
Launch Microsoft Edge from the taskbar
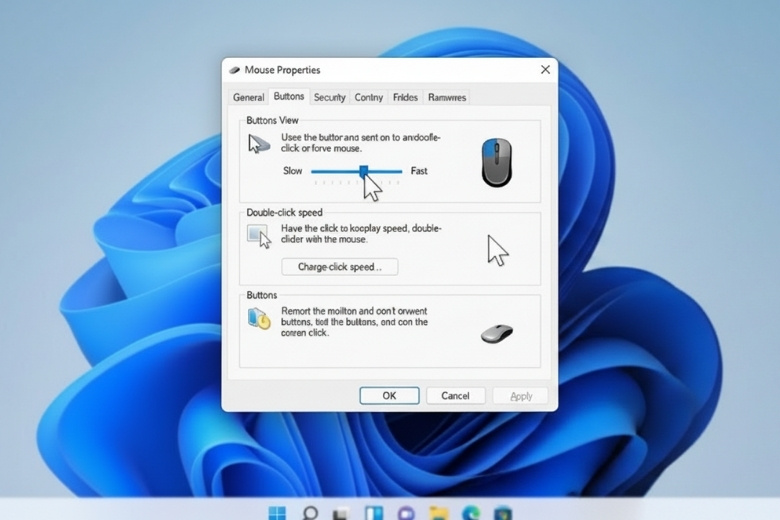pos(471,513)
